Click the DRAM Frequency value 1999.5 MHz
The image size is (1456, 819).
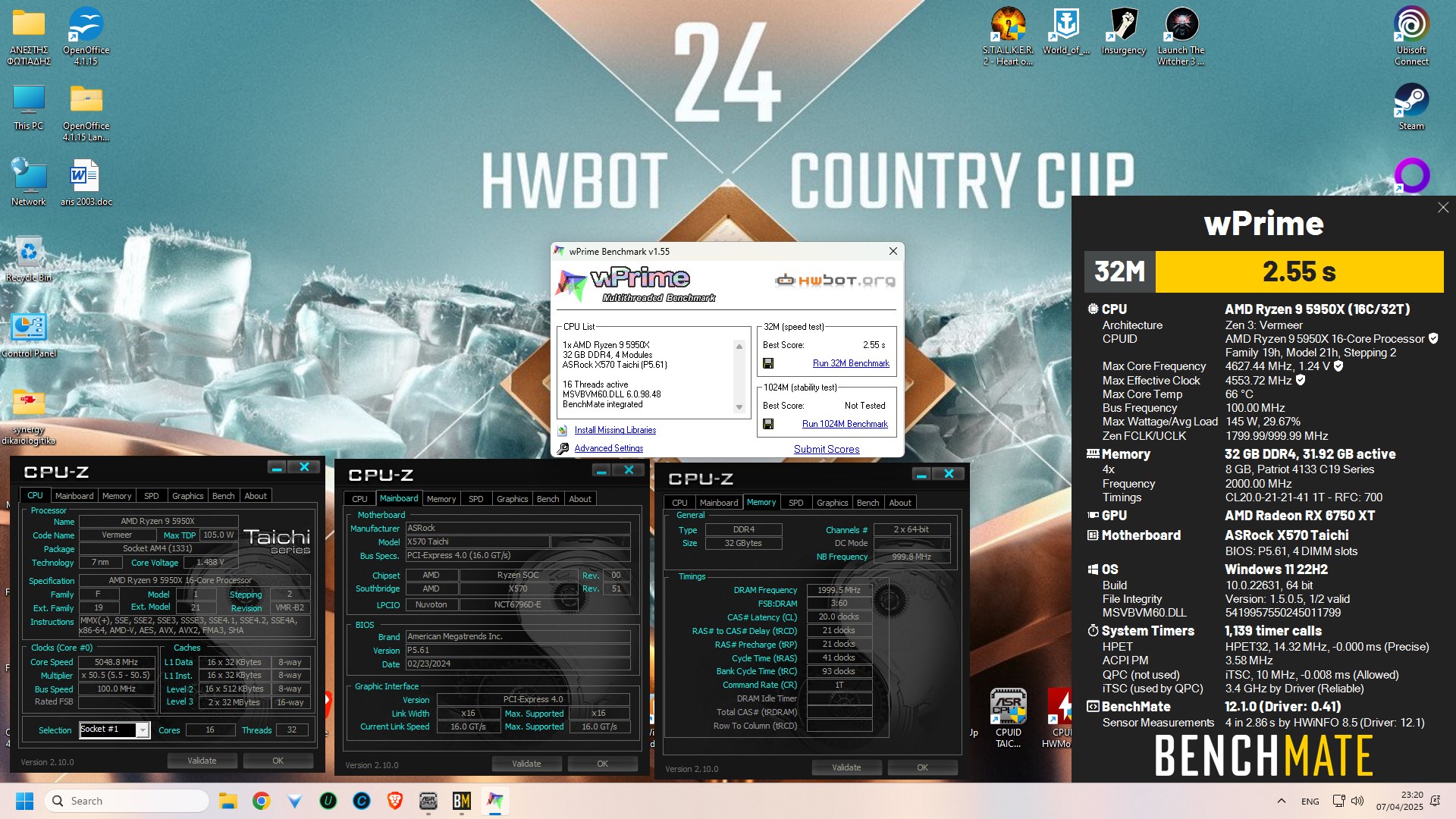[x=839, y=590]
